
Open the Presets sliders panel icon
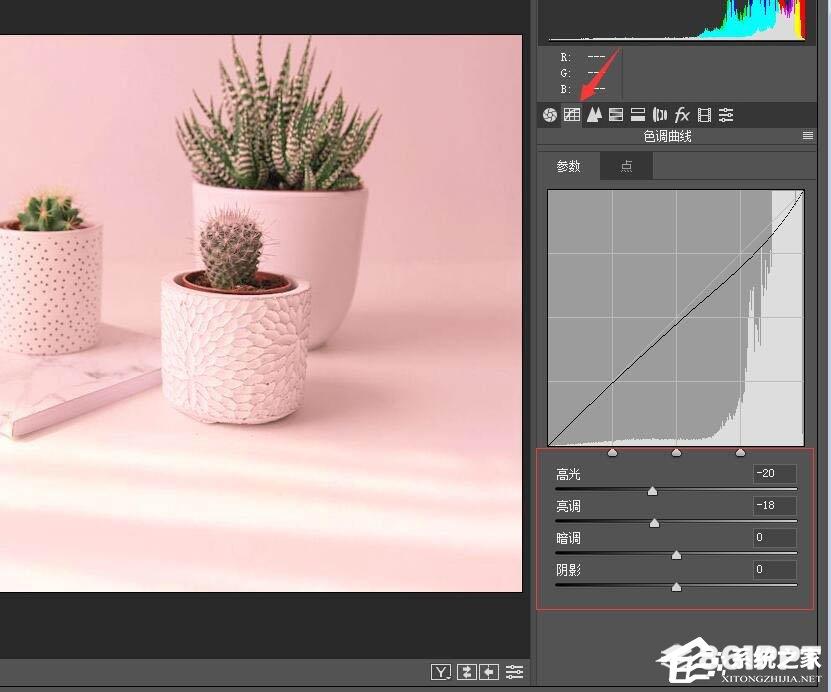[726, 114]
